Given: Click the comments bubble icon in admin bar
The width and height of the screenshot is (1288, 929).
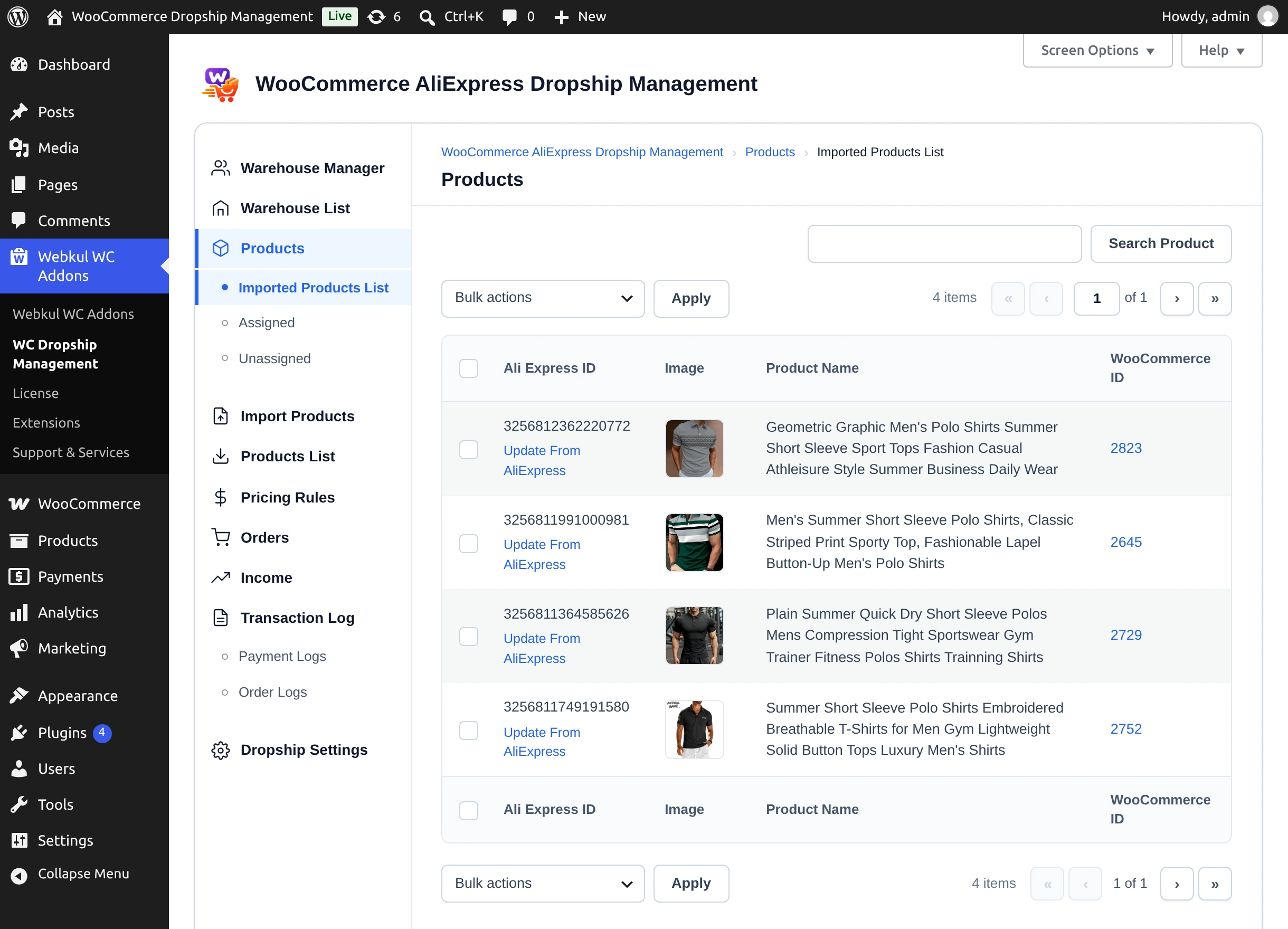Looking at the screenshot, I should pos(509,17).
